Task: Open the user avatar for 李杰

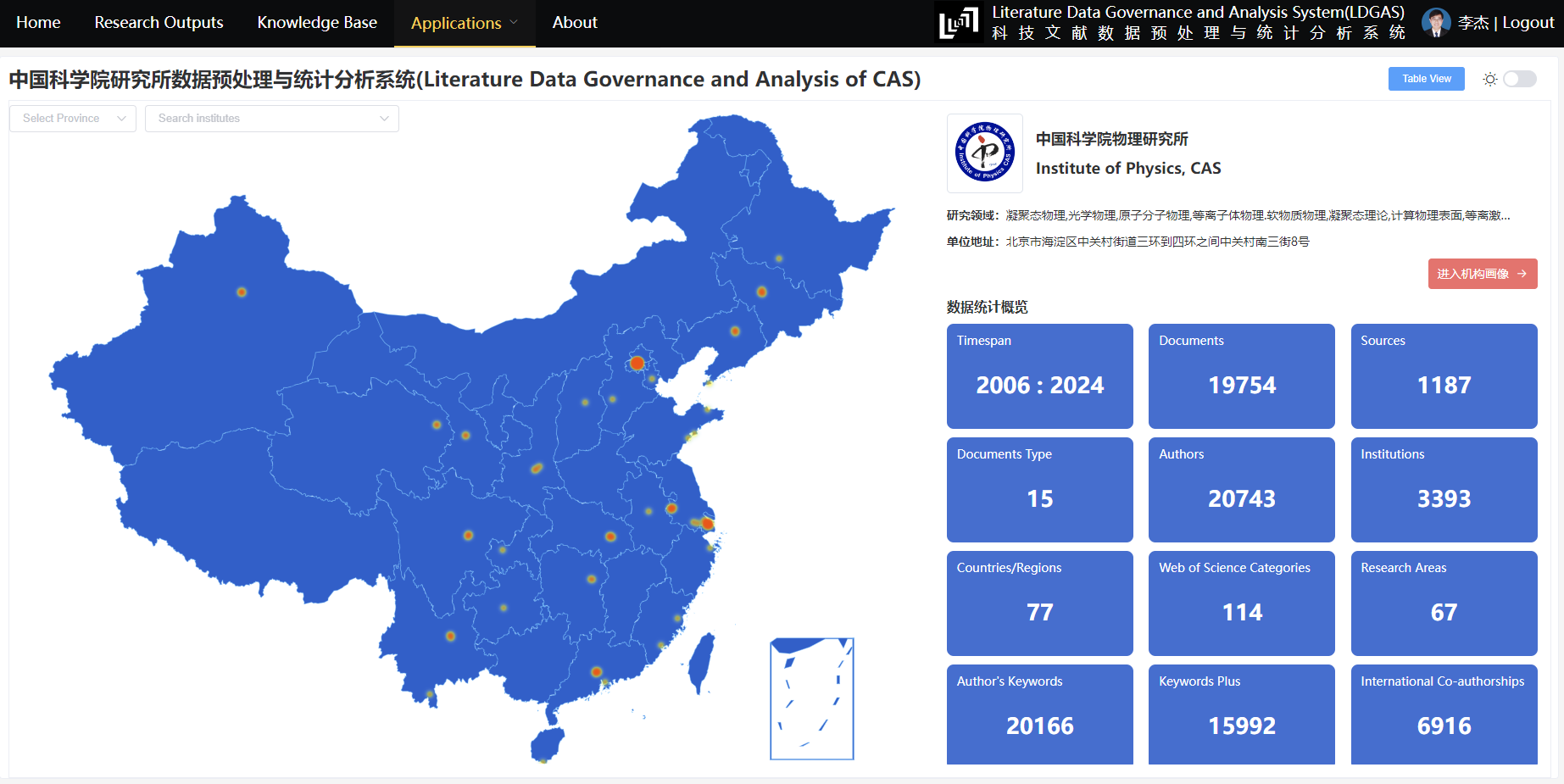Action: pyautogui.click(x=1436, y=23)
